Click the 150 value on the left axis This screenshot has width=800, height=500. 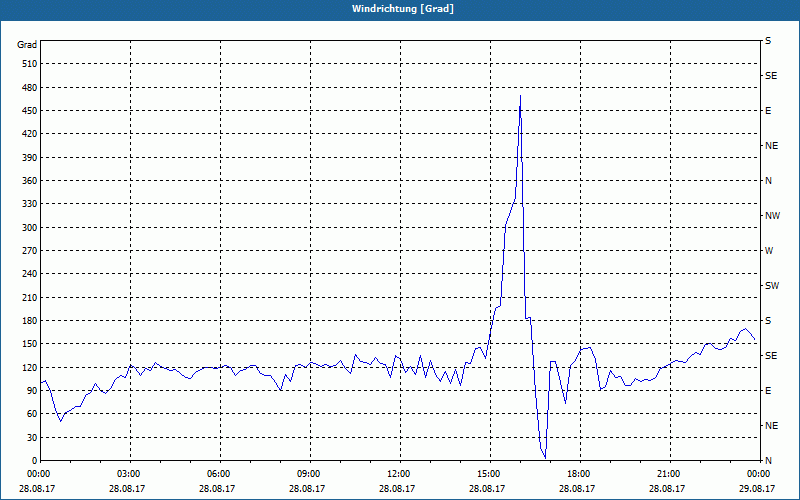(x=30, y=343)
